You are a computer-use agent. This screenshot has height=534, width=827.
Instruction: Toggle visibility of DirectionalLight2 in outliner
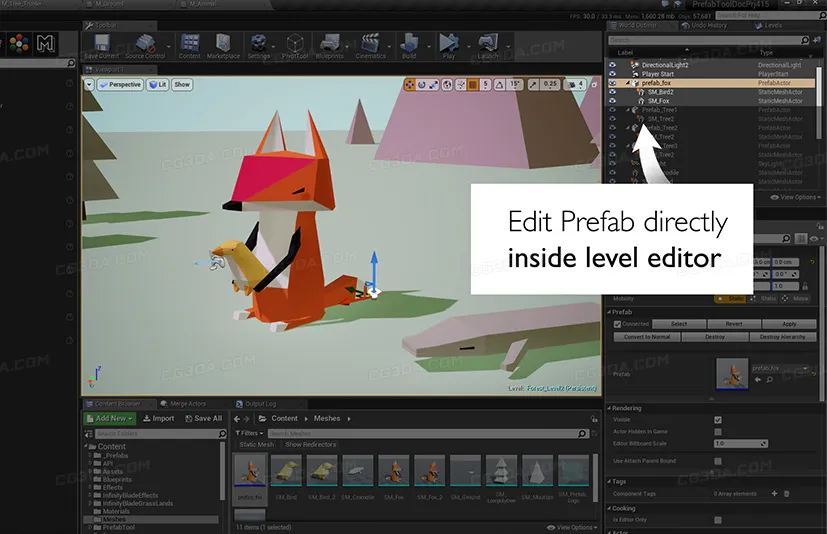click(x=612, y=65)
